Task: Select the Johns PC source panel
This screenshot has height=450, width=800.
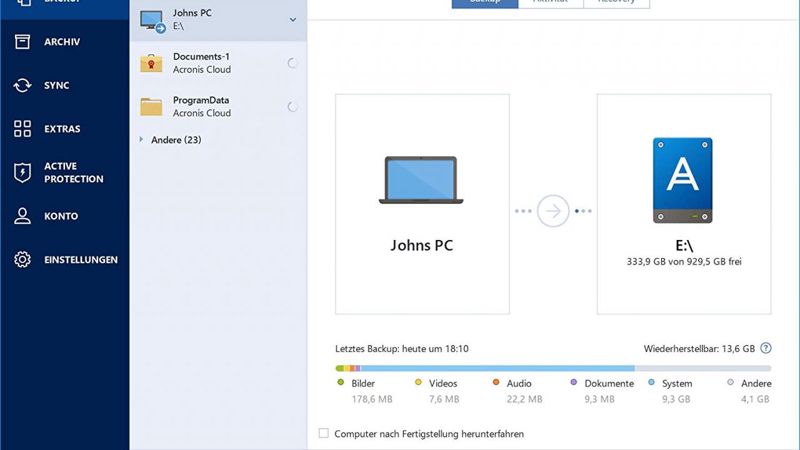Action: click(422, 204)
